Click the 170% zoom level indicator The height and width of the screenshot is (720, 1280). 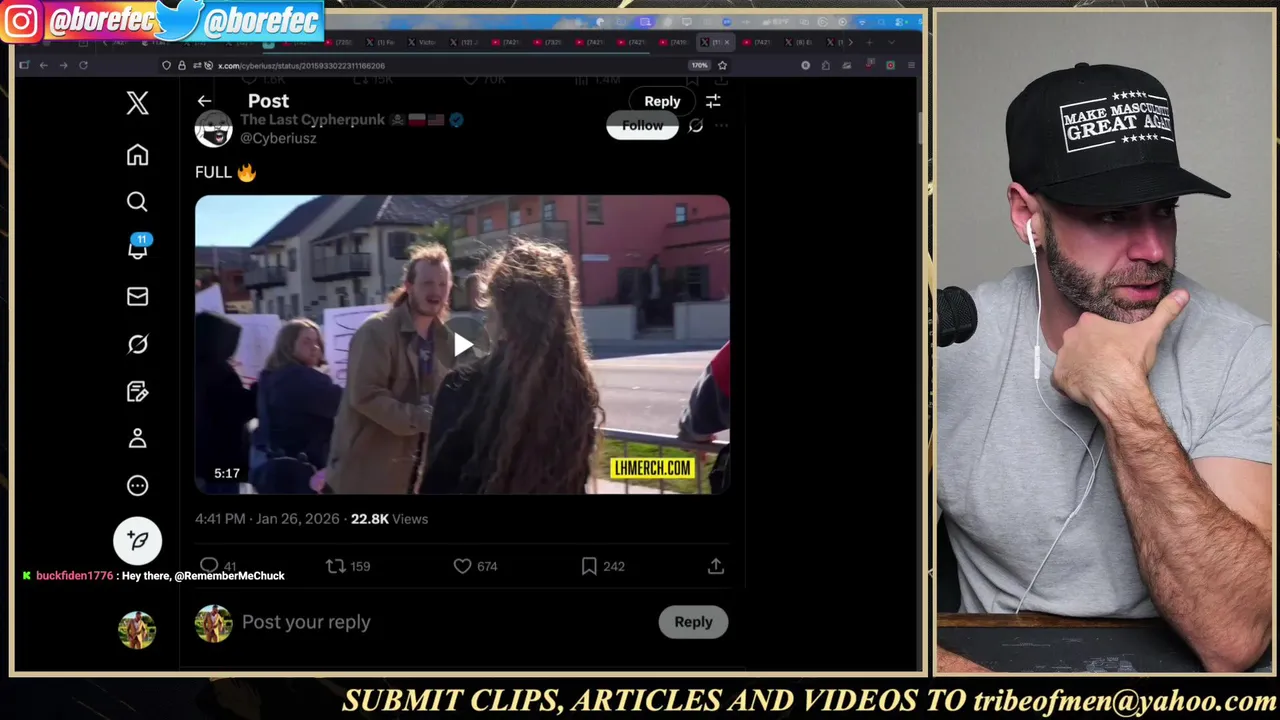tap(700, 65)
